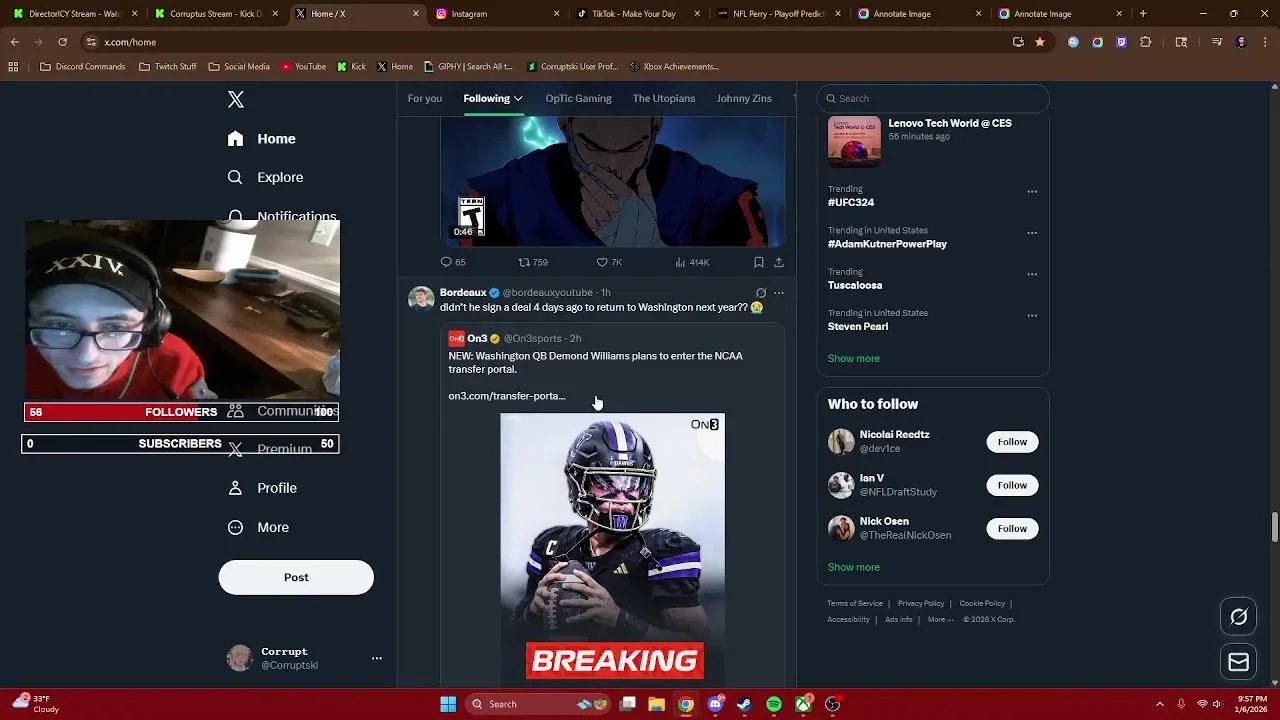Open YouTube bookmark
The width and height of the screenshot is (1280, 720).
304,67
